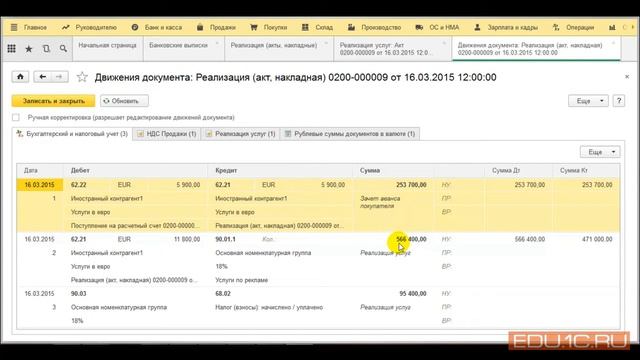Click Поступление на расчетный счет 0200-00000 cell

pos(135,226)
